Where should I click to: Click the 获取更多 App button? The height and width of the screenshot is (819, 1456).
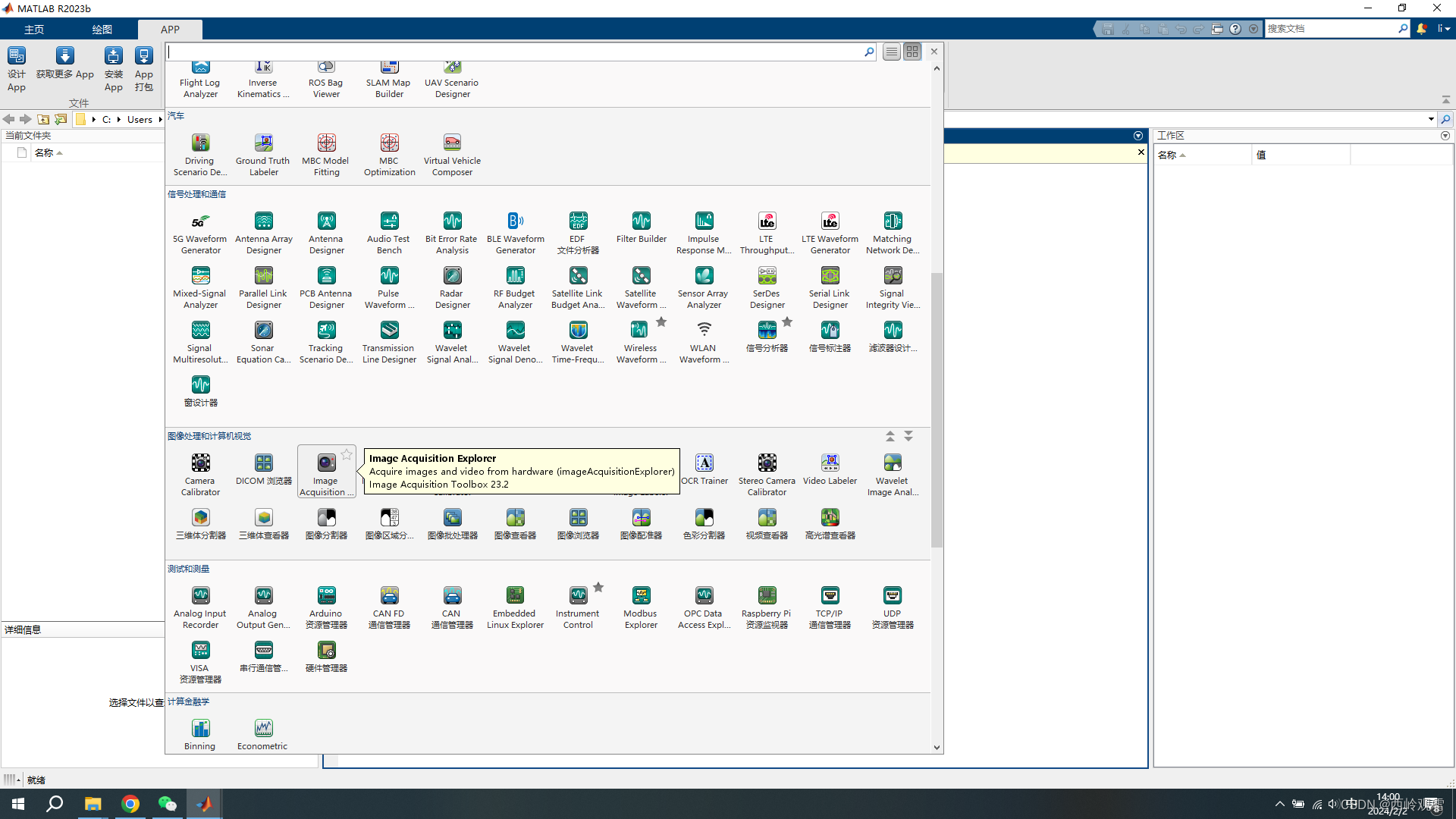(x=65, y=63)
